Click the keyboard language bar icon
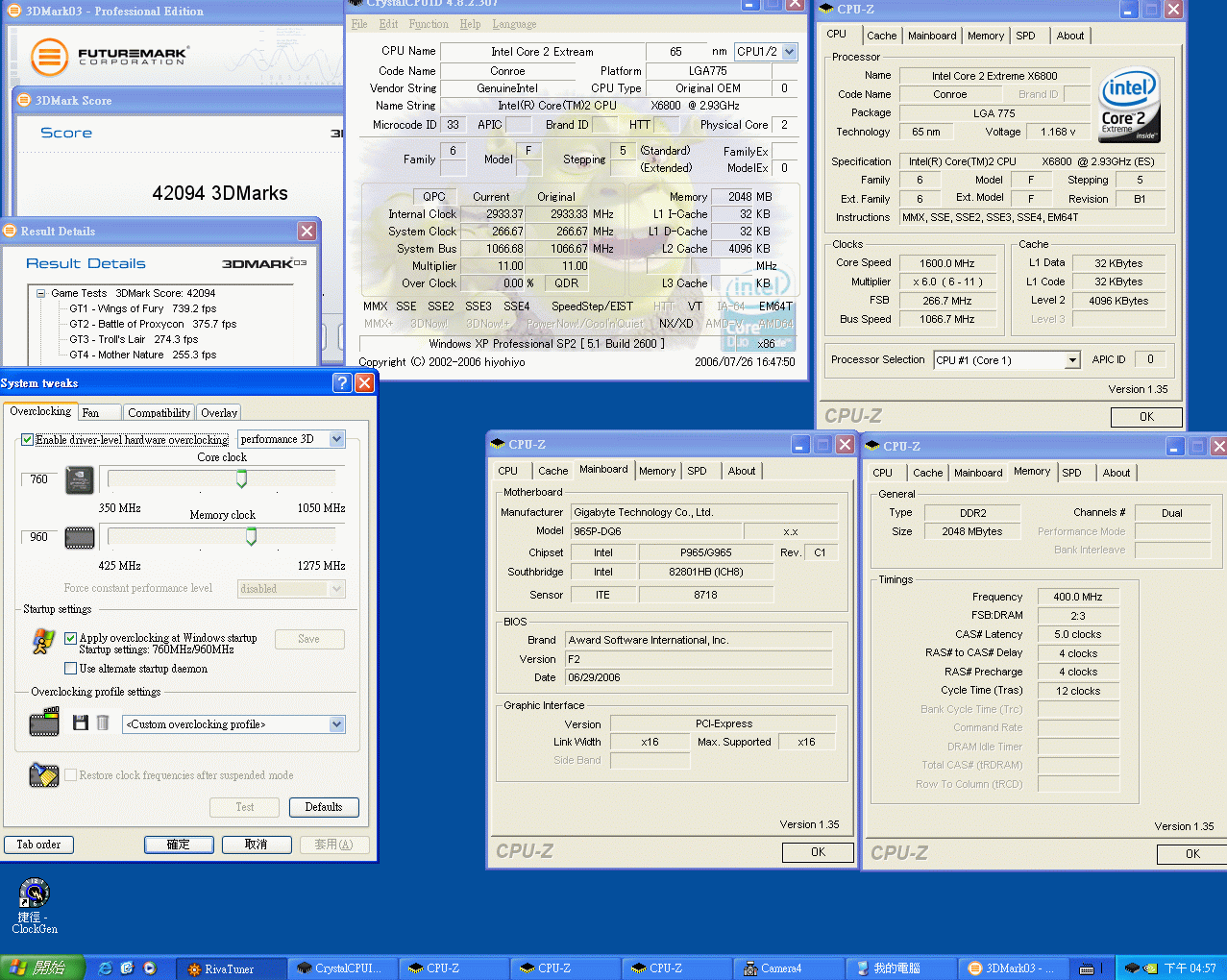The image size is (1227, 980). [1087, 968]
